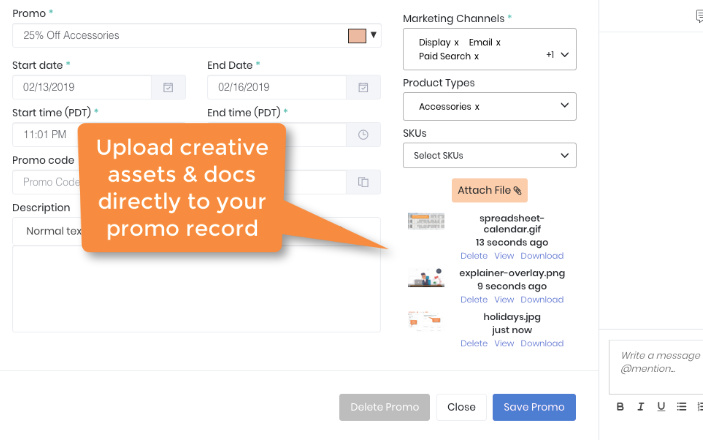The height and width of the screenshot is (440, 703).
Task: Toggle bold formatting in the message editor
Action: [x=620, y=407]
